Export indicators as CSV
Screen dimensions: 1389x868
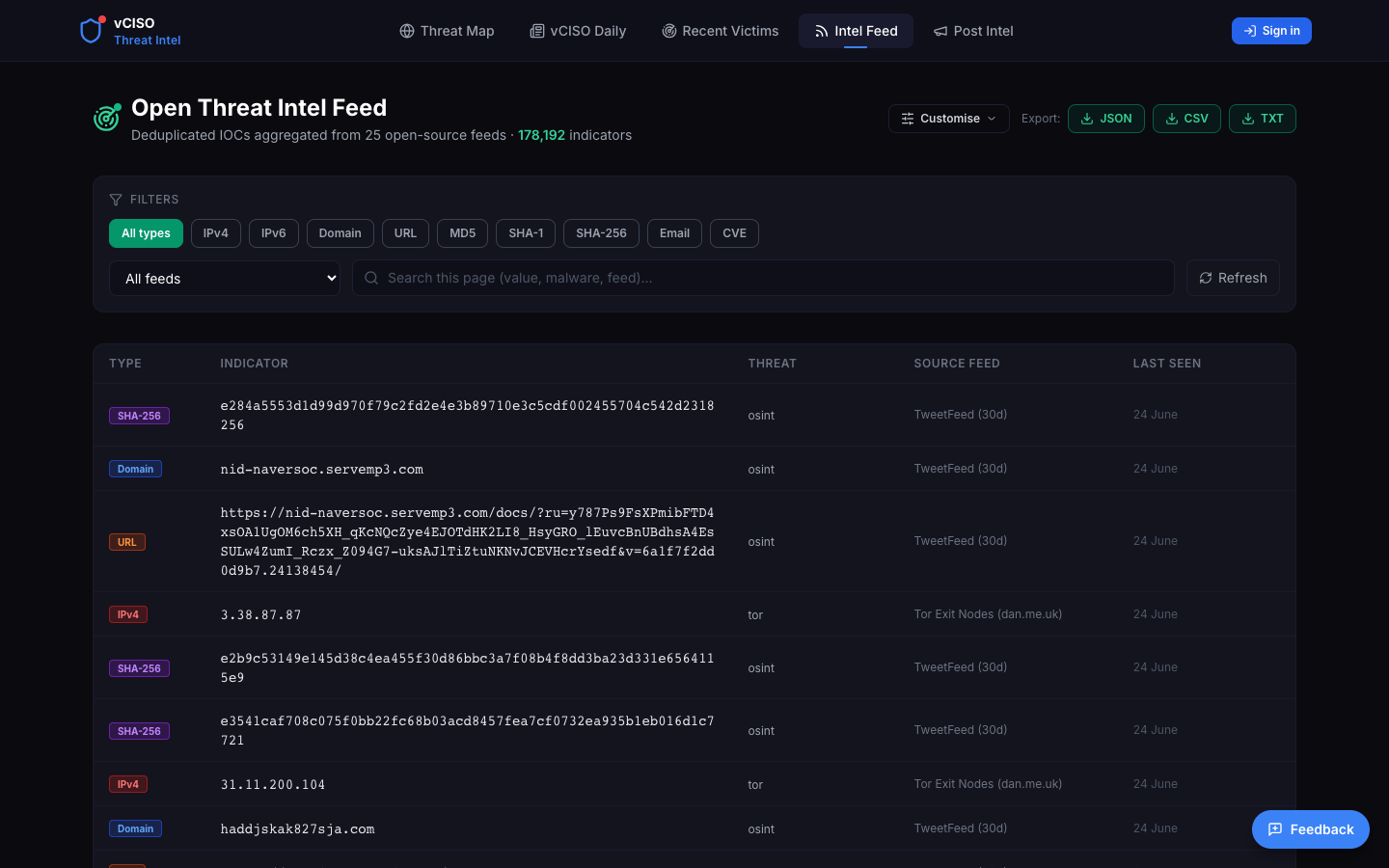pos(1186,119)
